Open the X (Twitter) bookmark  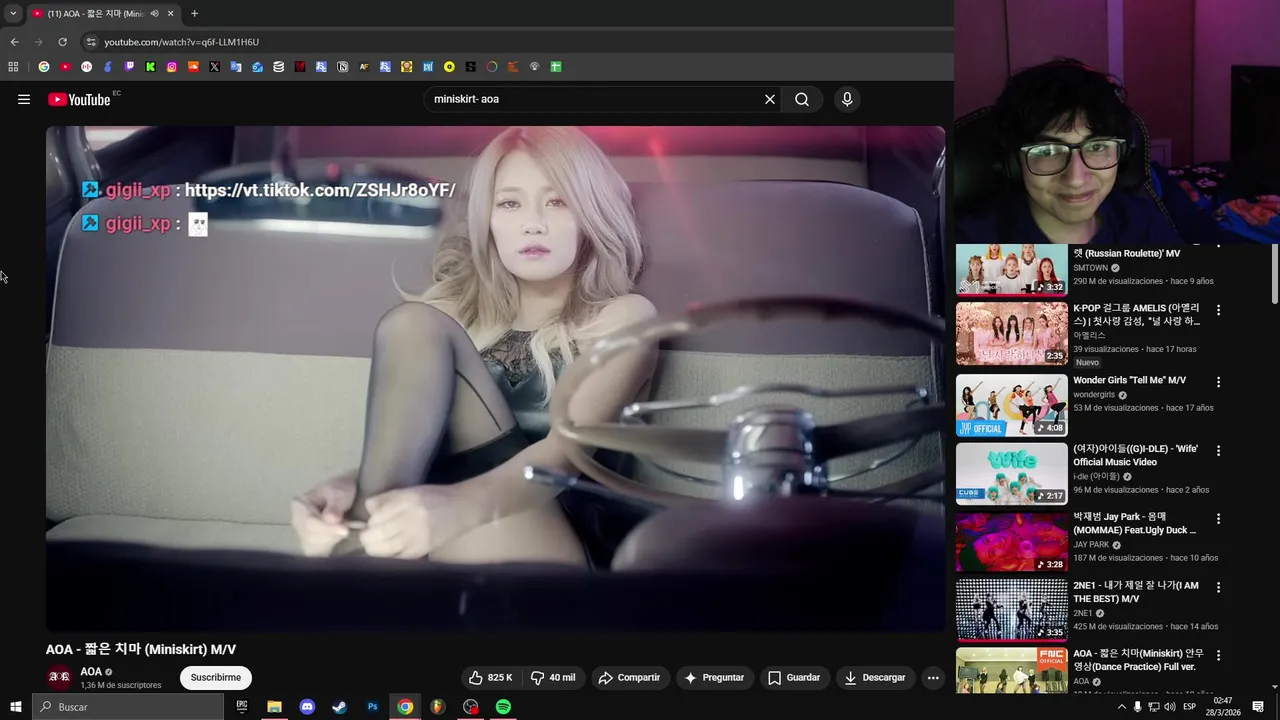214,67
